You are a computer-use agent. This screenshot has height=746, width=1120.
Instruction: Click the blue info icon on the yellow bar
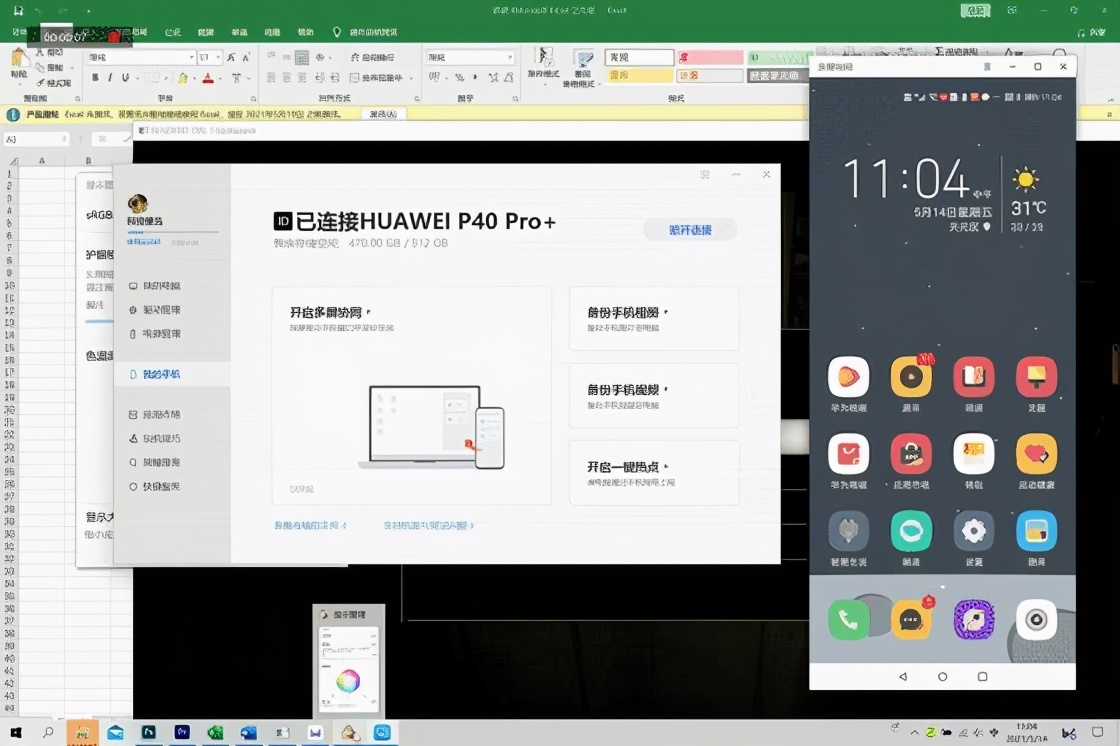(13, 114)
